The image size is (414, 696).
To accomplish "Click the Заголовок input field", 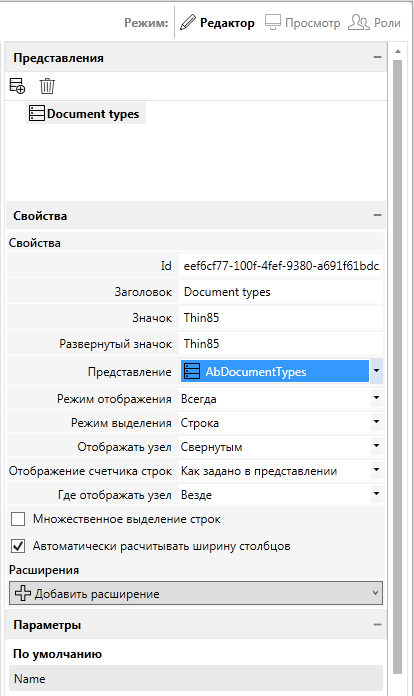I will [x=281, y=292].
